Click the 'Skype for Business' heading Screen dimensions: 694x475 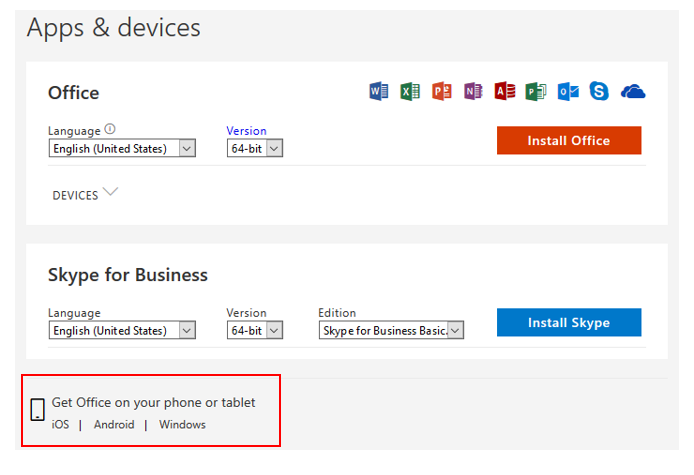point(127,275)
